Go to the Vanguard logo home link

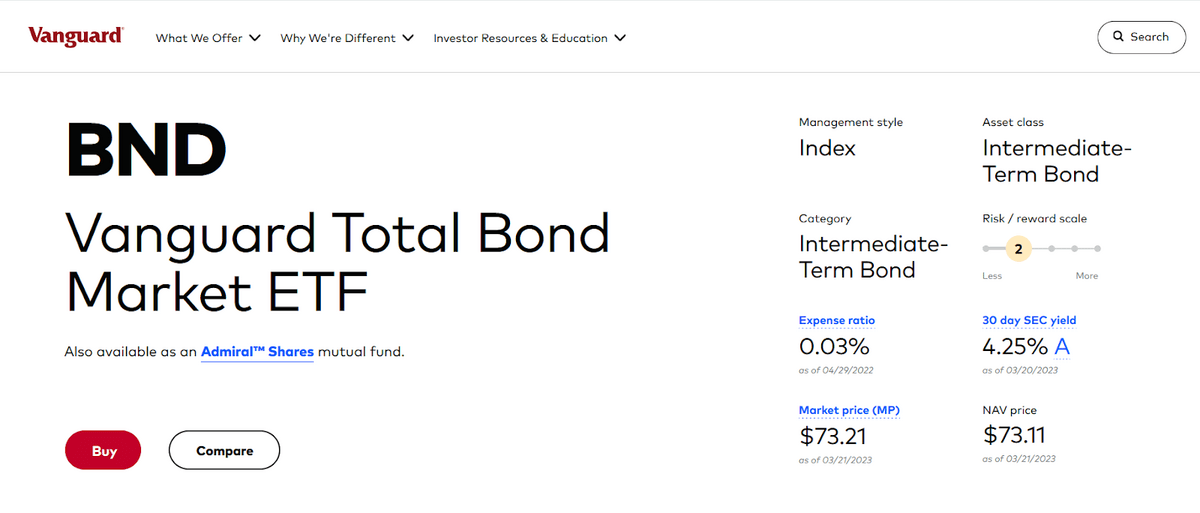pyautogui.click(x=76, y=37)
